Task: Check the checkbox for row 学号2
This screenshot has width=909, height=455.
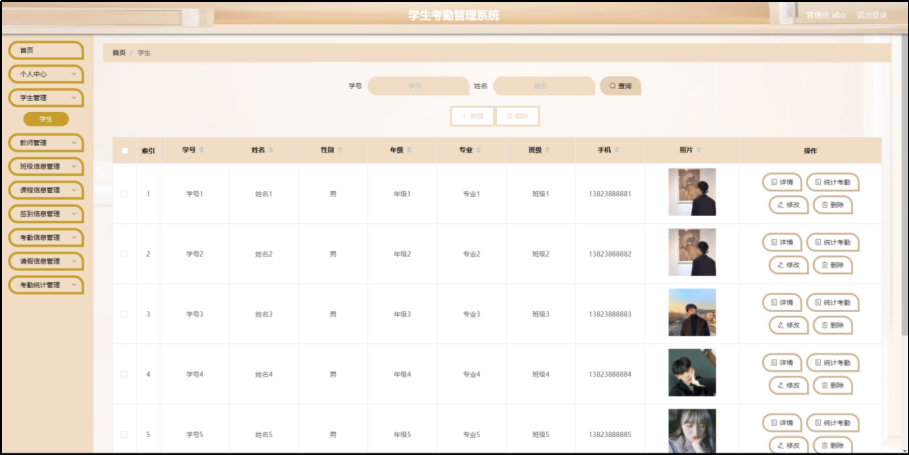Action: tap(123, 254)
